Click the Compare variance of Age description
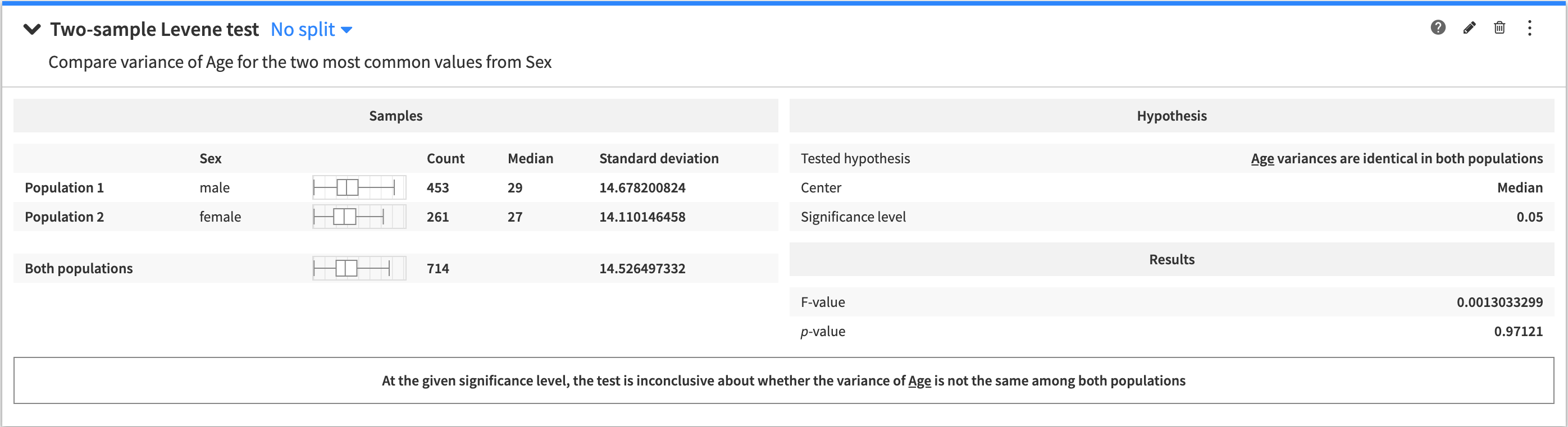Screen dimensions: 1568x427 pyautogui.click(x=300, y=62)
